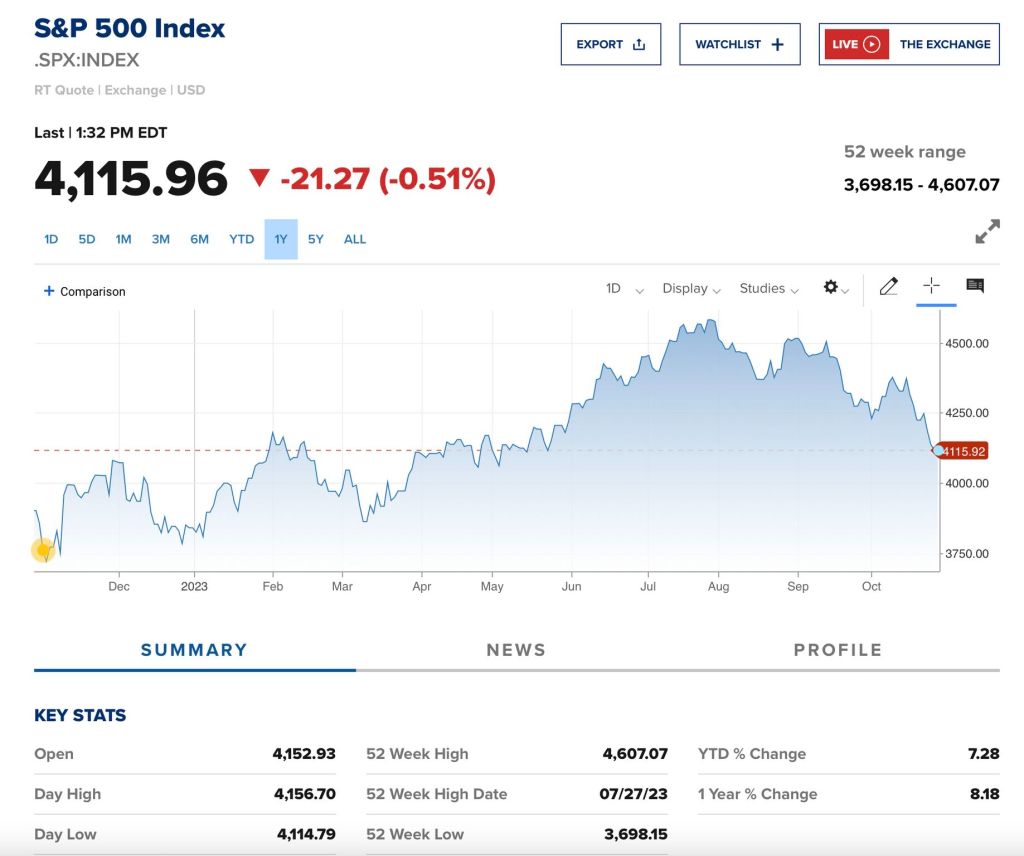The image size is (1024, 856).
Task: Select the YTD time range
Action: [241, 239]
